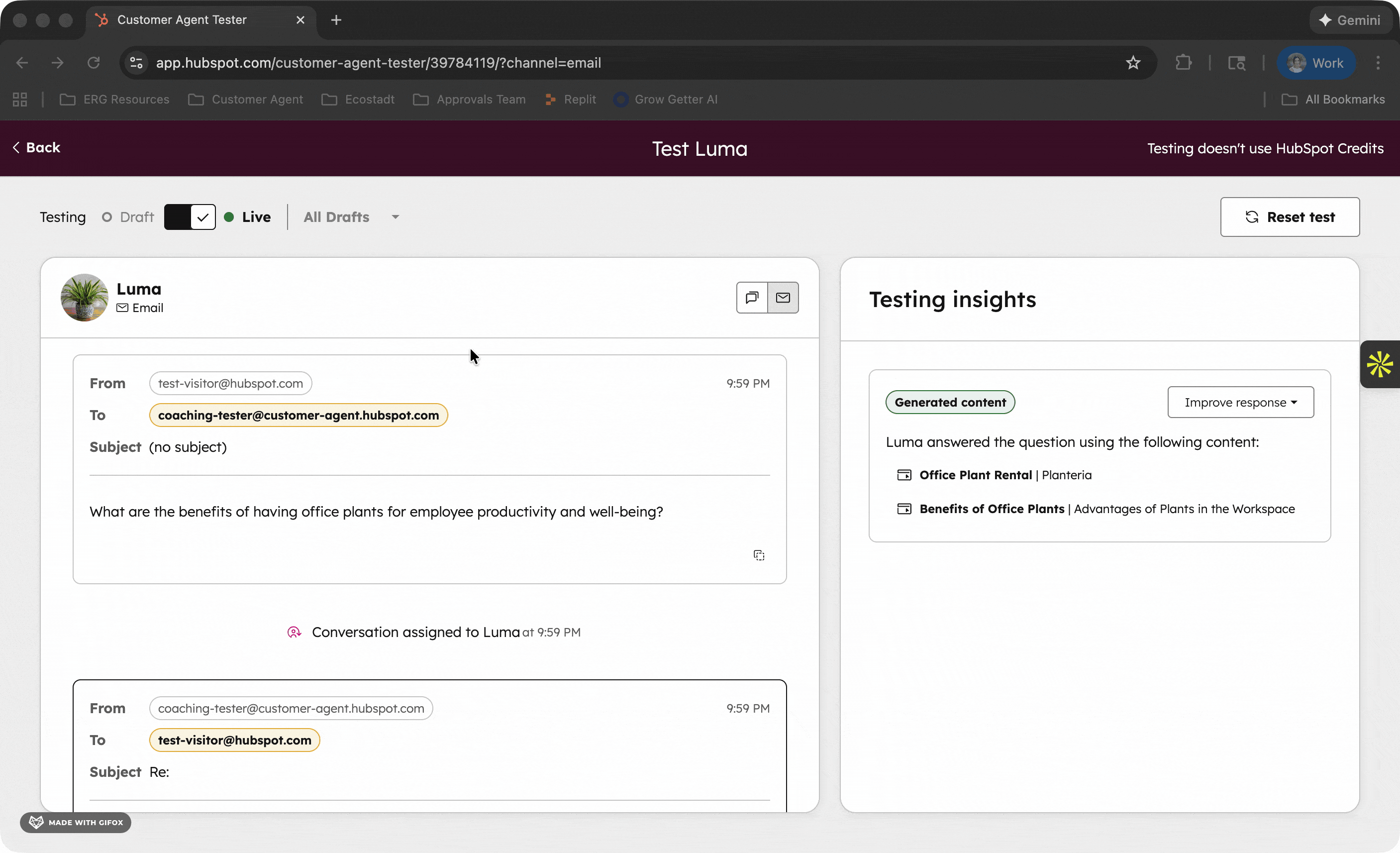1400x853 pixels.
Task: Click the copy icon in visitor email
Action: click(759, 555)
